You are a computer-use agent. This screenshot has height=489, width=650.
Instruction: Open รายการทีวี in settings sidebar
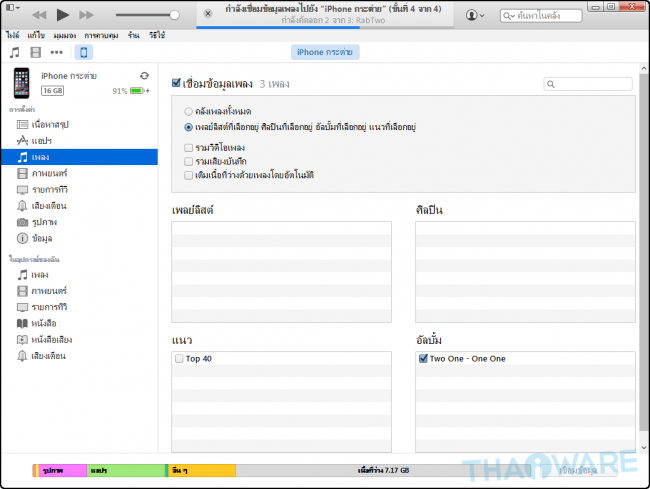pos(42,190)
